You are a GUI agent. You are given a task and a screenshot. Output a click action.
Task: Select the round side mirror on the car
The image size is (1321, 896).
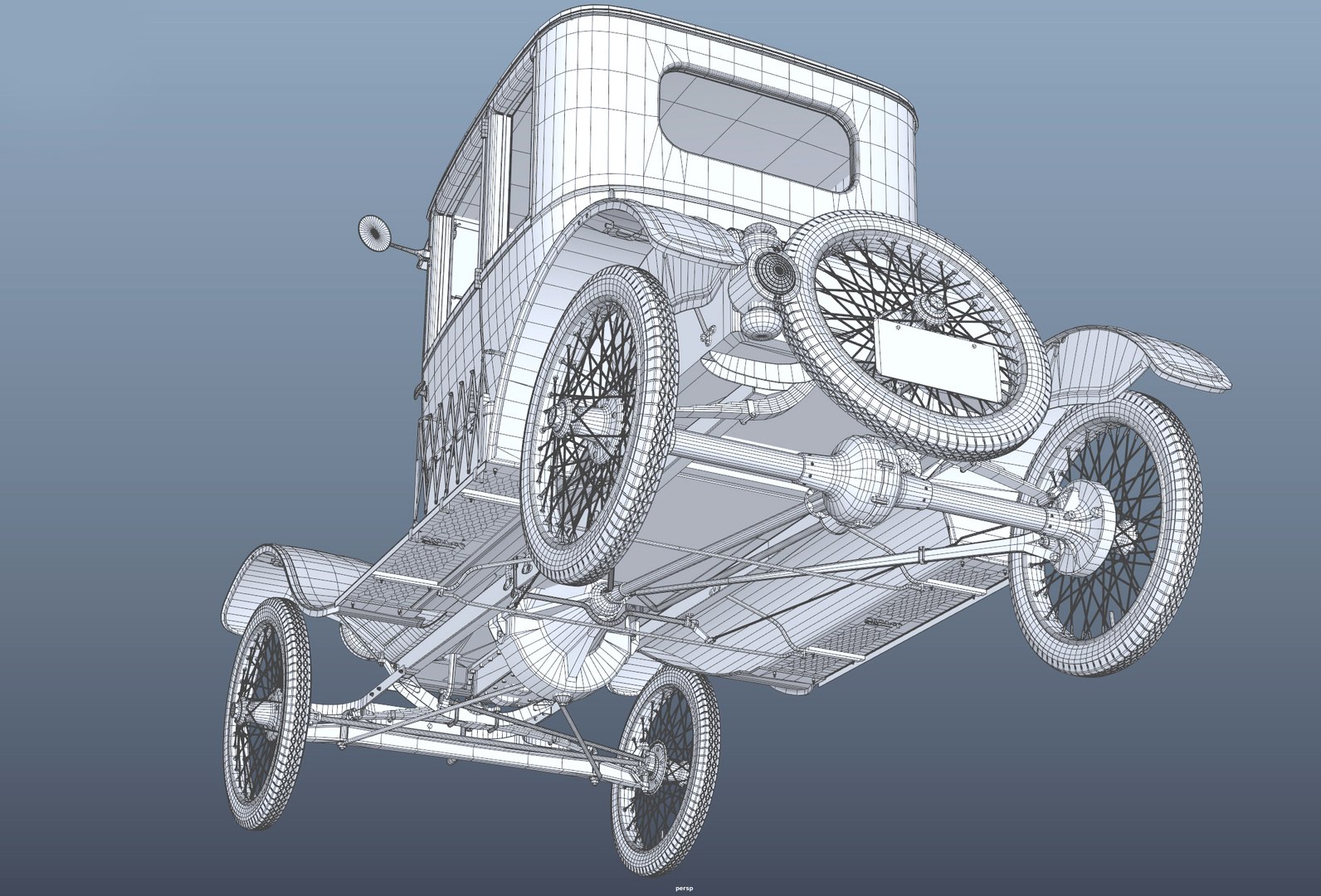coord(374,232)
